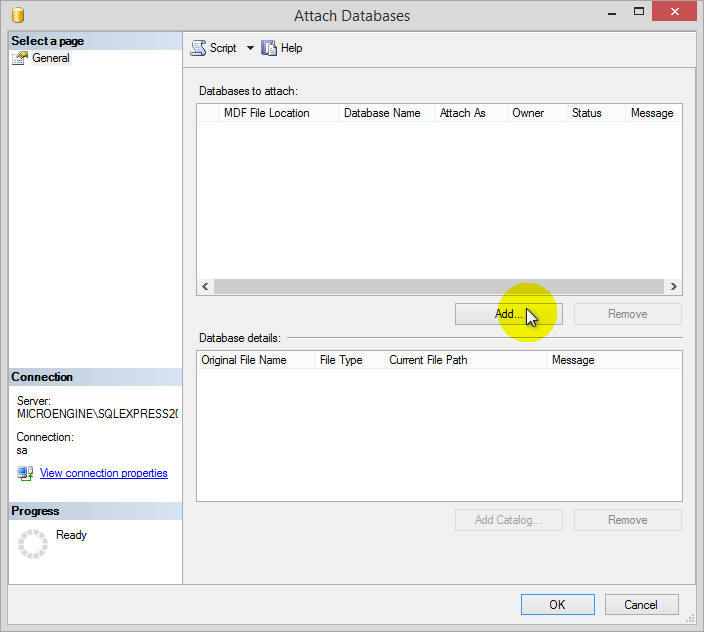The width and height of the screenshot is (704, 632).
Task: Open the Script dropdown arrow
Action: pos(250,48)
